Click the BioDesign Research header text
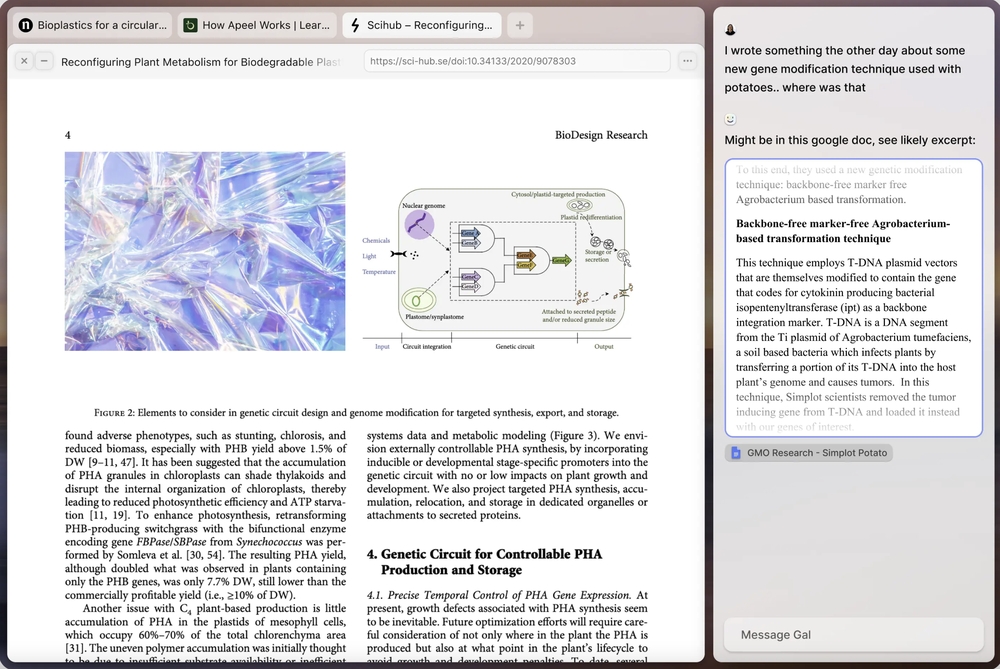This screenshot has width=1000, height=669. click(601, 135)
